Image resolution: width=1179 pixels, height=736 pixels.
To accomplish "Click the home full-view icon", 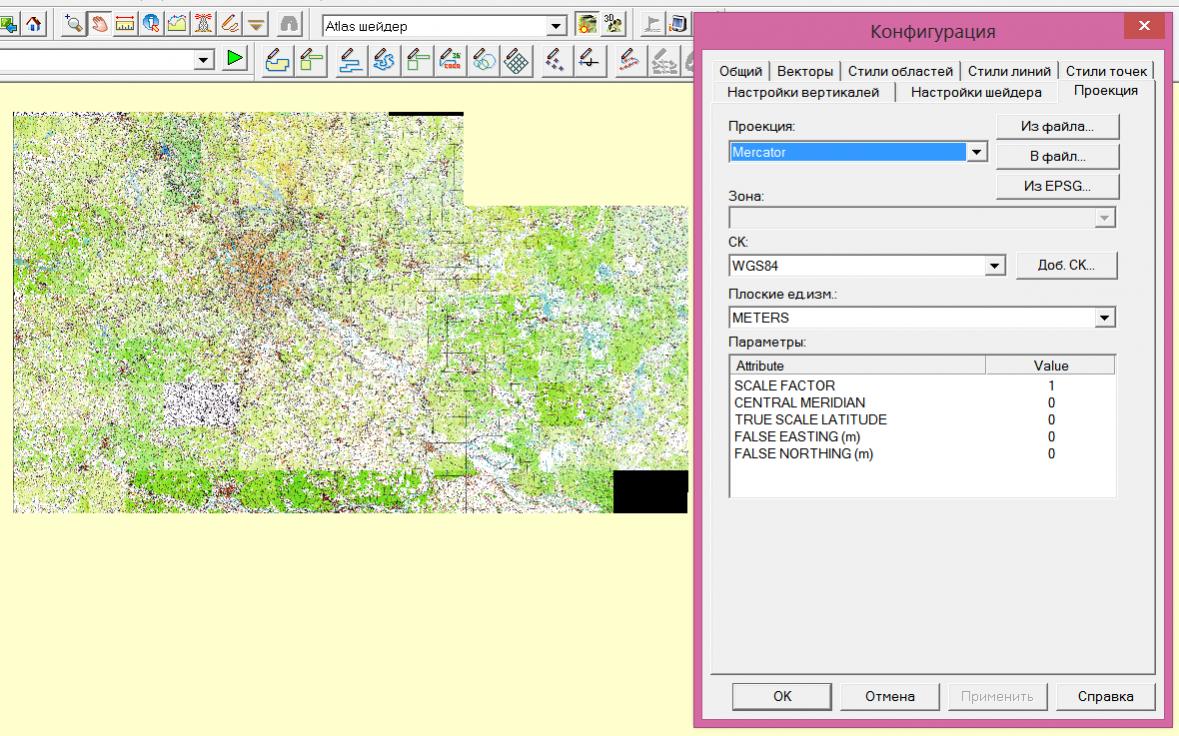I will [34, 24].
